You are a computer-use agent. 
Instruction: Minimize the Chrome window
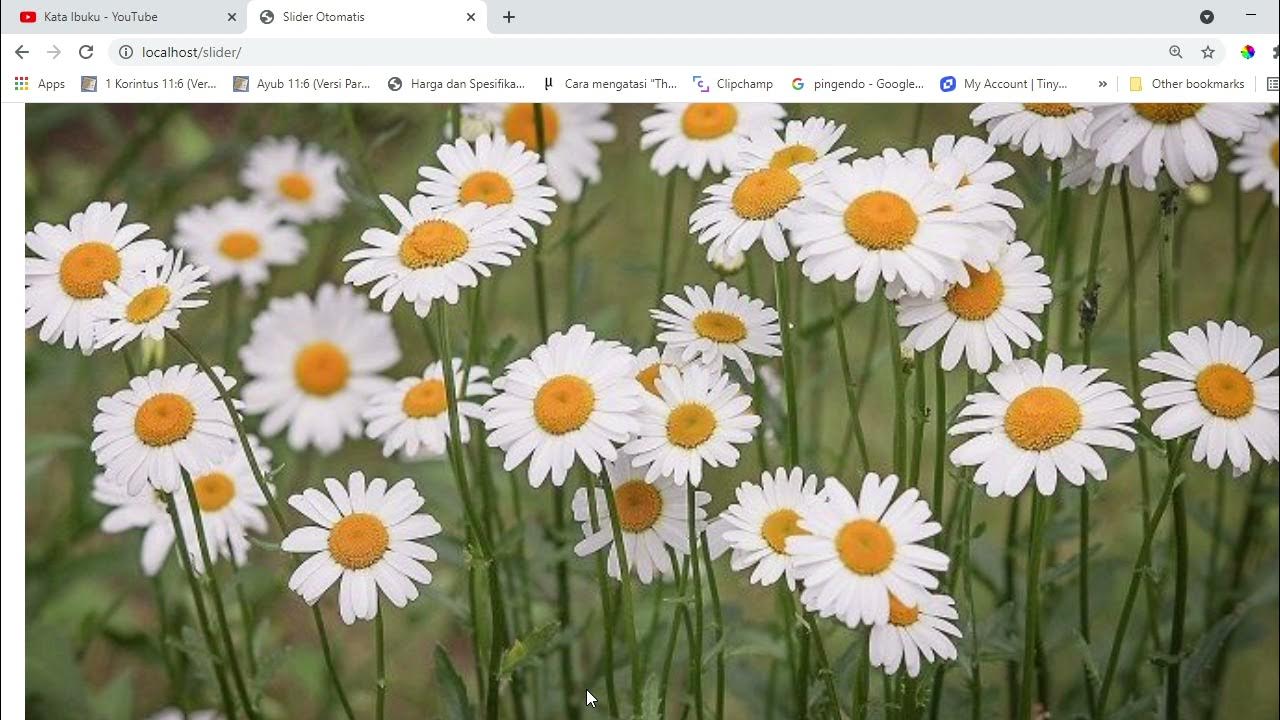tap(1251, 16)
